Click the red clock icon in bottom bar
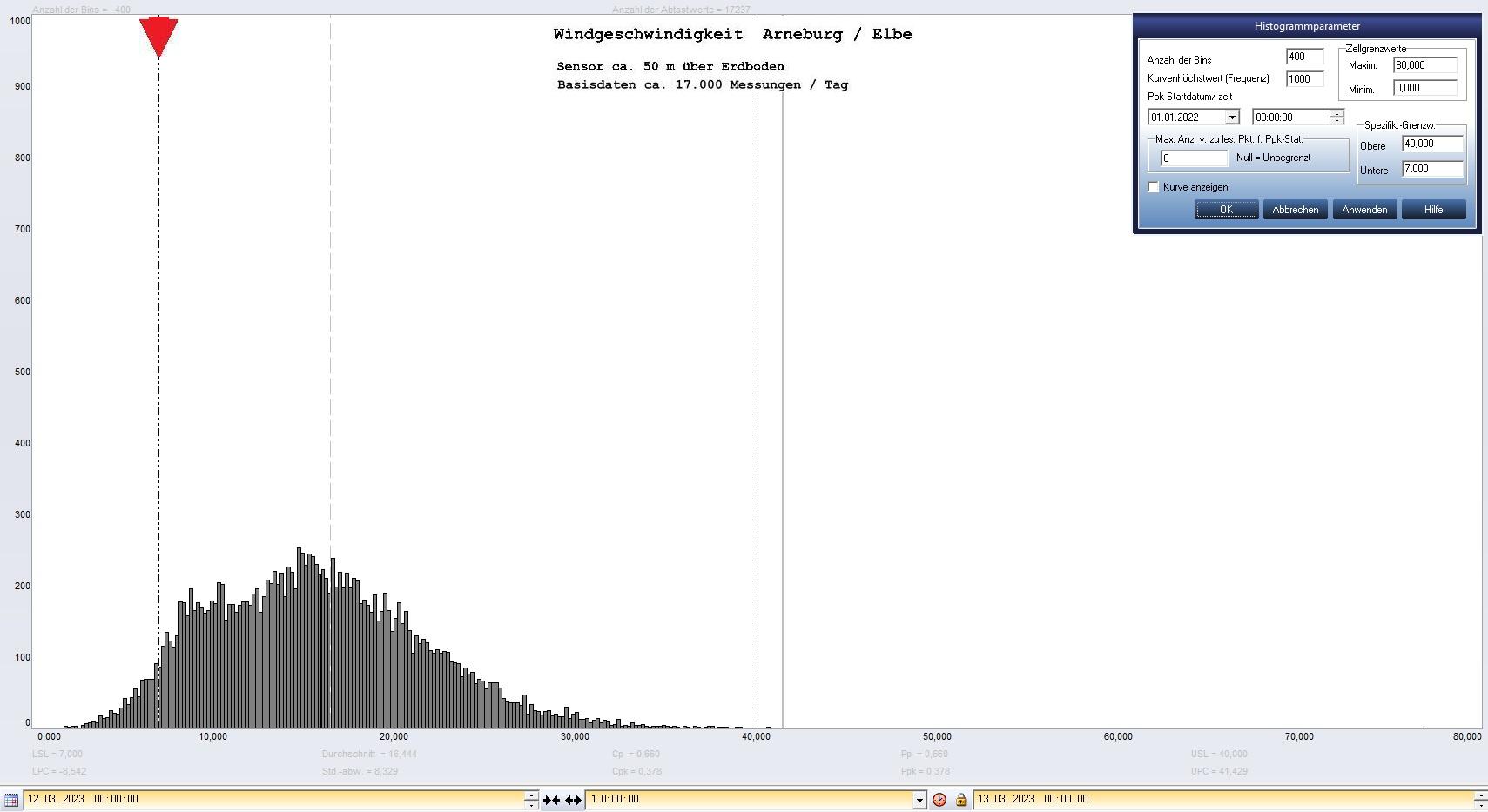 pos(939,800)
